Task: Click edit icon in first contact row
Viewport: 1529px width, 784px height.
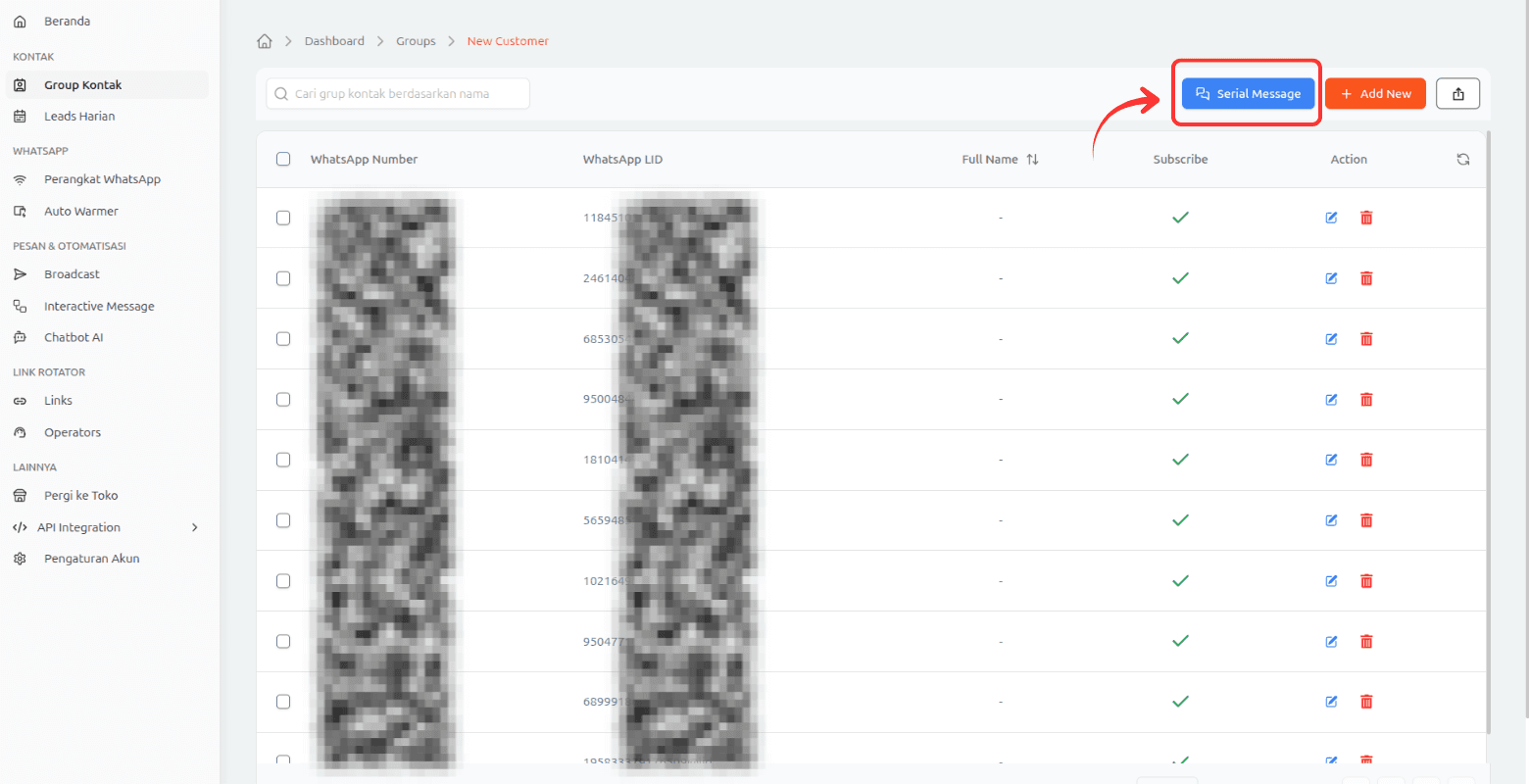Action: 1331,218
